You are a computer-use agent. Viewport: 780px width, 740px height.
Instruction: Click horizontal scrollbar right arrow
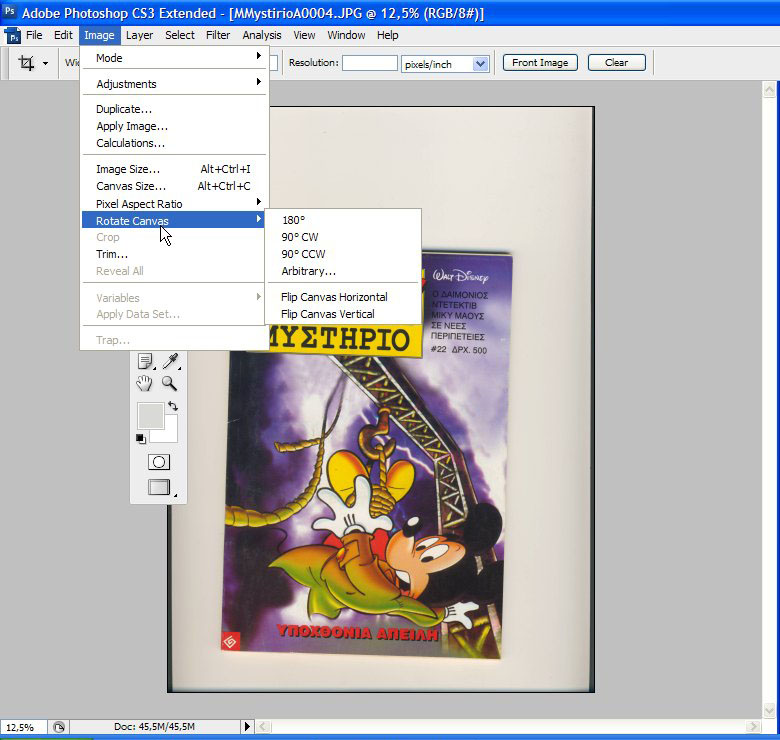click(753, 727)
